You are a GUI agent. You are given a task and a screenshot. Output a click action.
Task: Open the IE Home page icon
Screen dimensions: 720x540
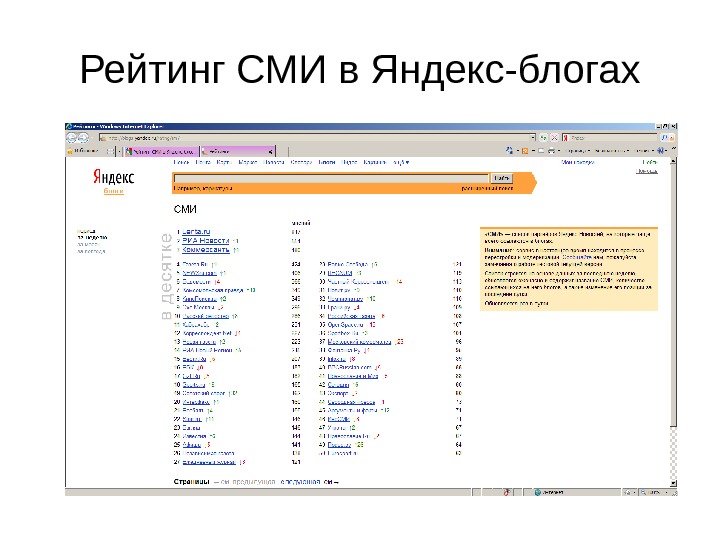click(509, 151)
